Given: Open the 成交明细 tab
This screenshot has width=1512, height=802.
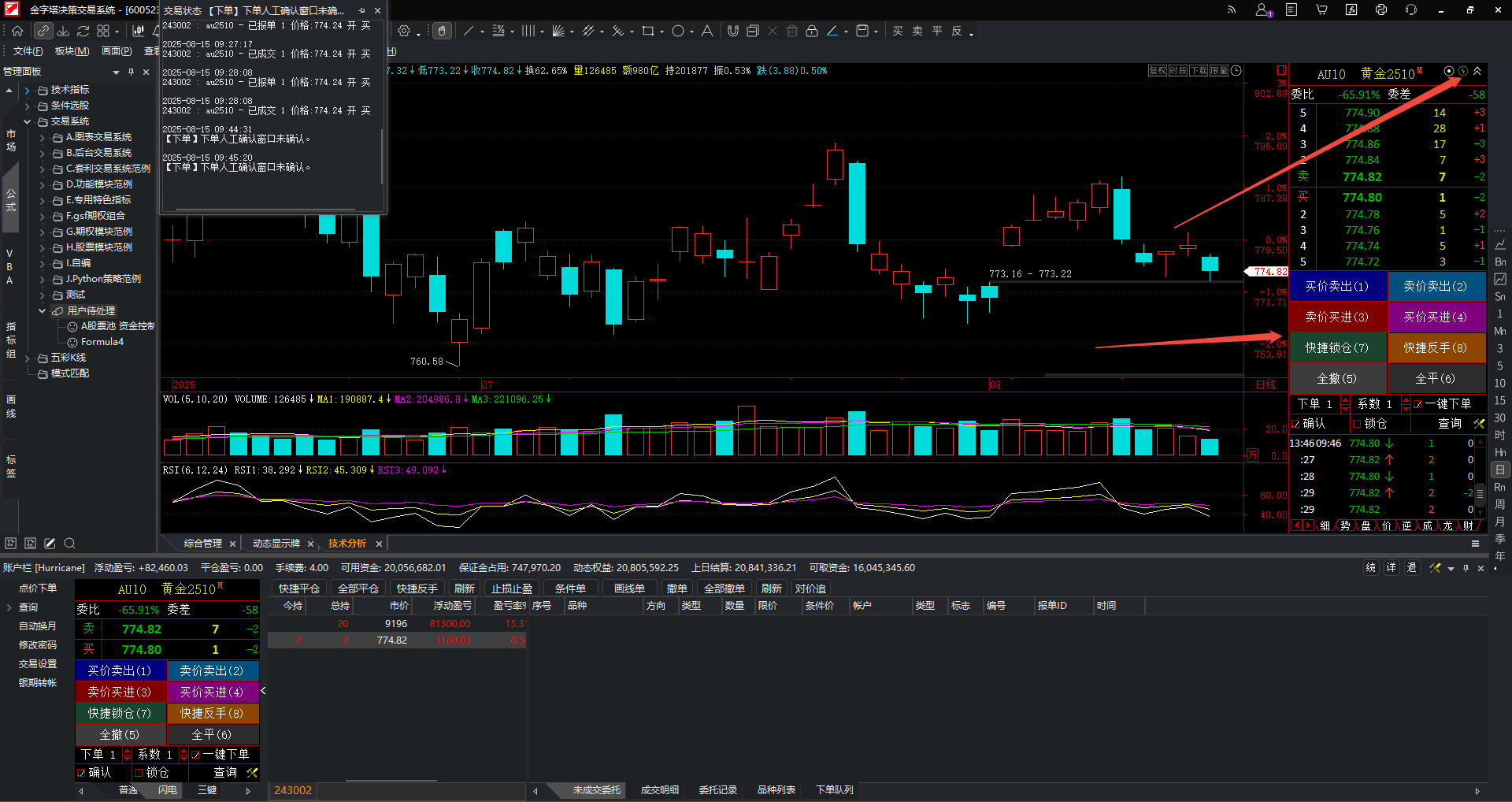Looking at the screenshot, I should (x=659, y=790).
